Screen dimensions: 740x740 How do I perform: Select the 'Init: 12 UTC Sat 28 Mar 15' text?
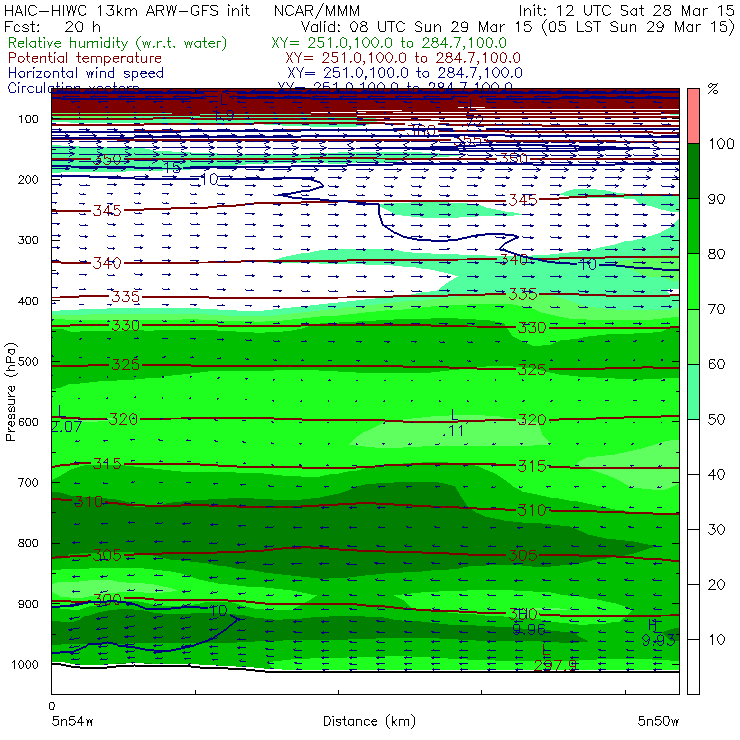click(626, 11)
